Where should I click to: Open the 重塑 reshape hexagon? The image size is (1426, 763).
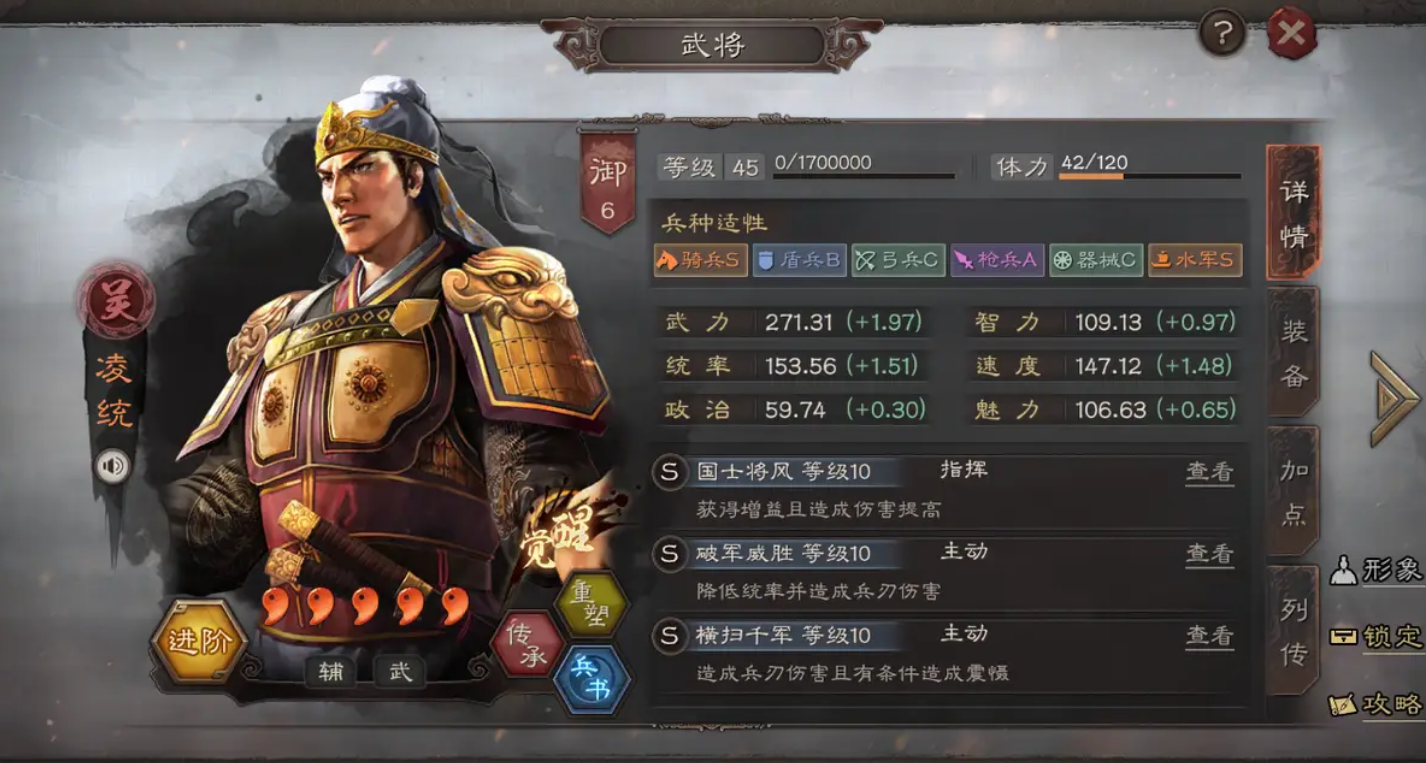591,604
